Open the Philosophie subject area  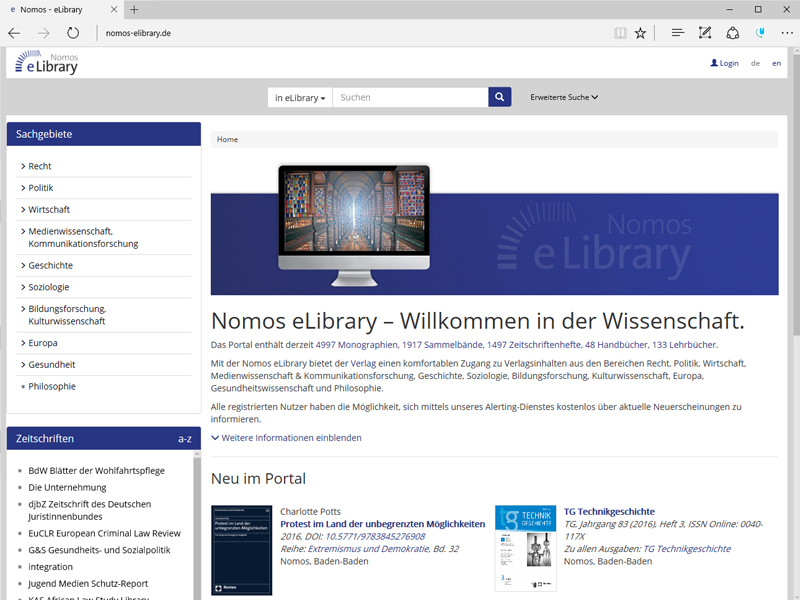tap(52, 386)
